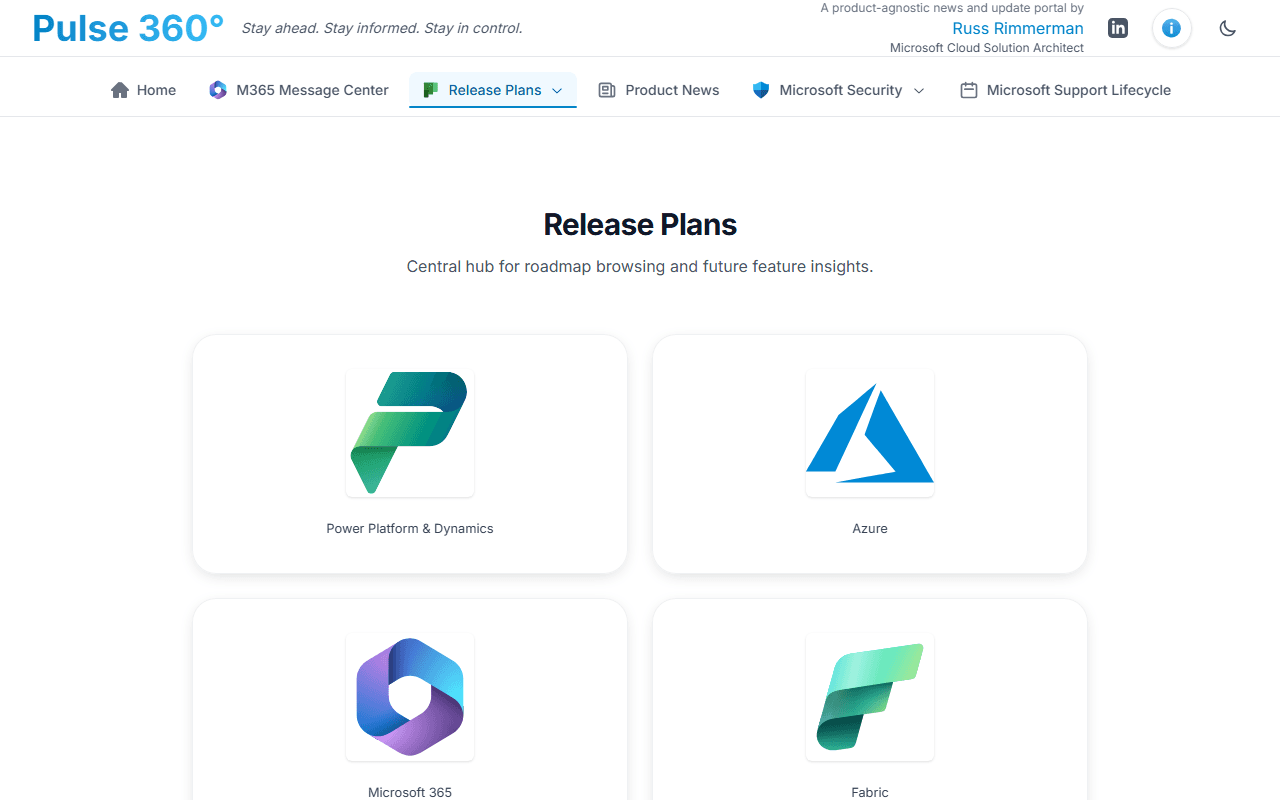This screenshot has height=800, width=1280.
Task: Open the Azure logo thumbnail
Action: click(x=870, y=433)
